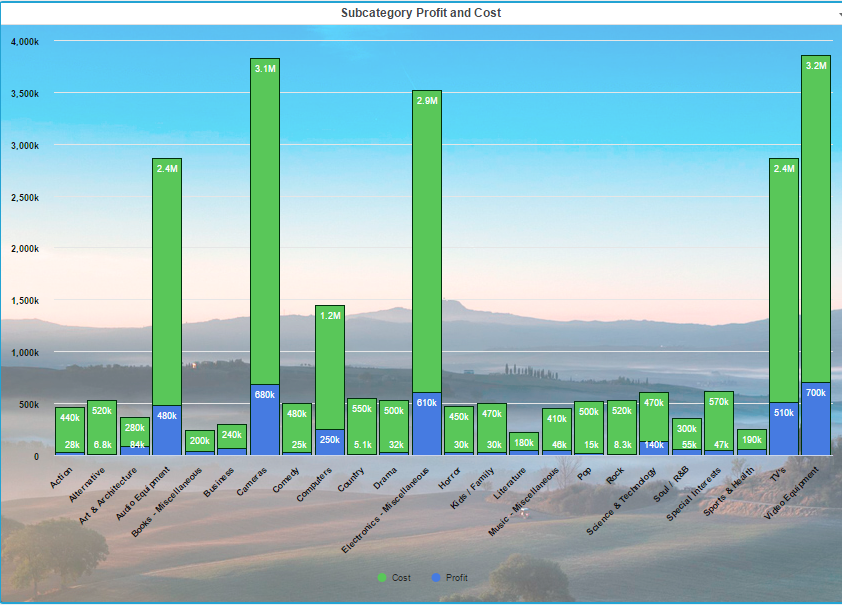Click the green Cost legend marker
Screen dimensions: 842x605
coord(382,578)
